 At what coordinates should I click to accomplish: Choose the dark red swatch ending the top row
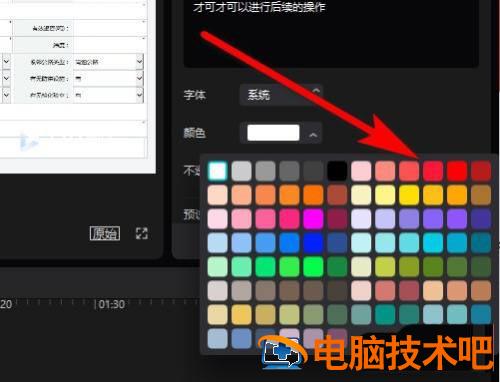(481, 171)
